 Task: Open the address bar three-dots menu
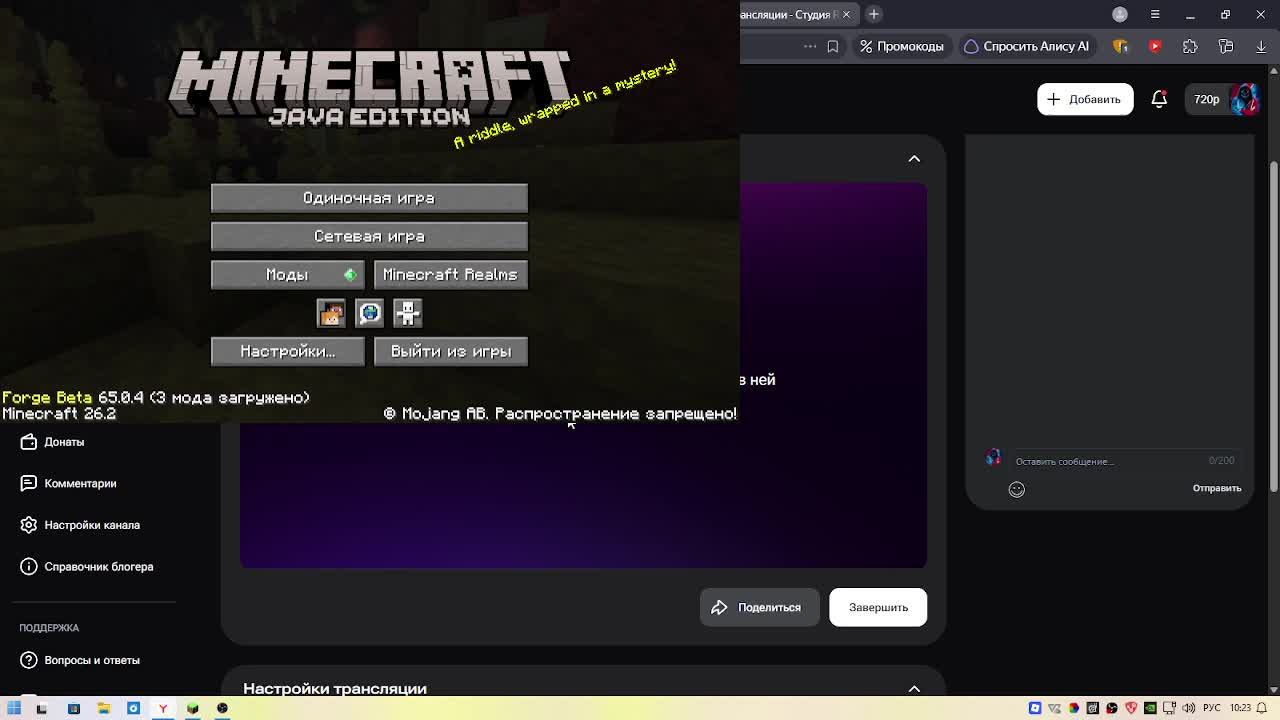tap(810, 46)
